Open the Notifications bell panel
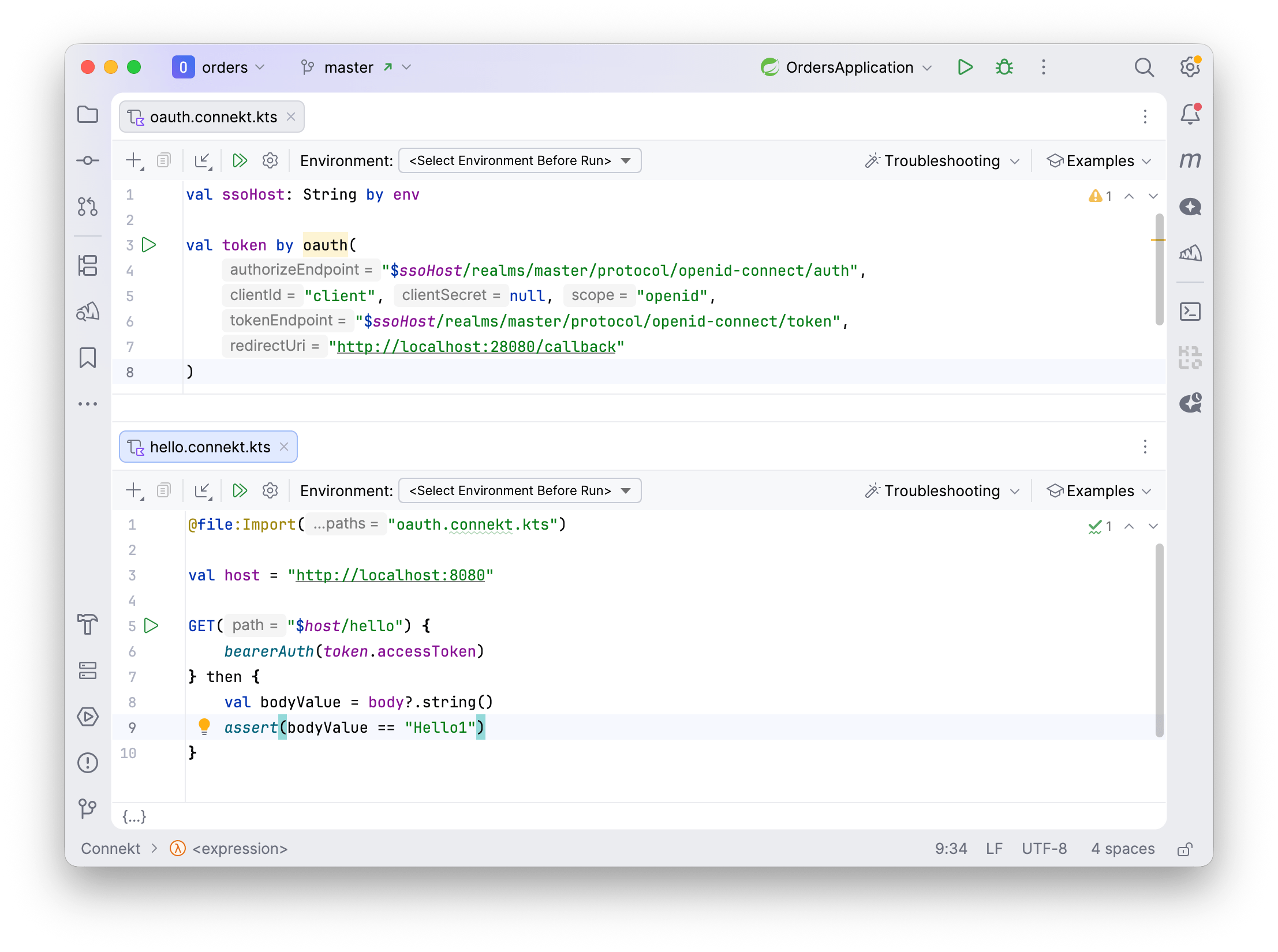1278x952 pixels. (1190, 114)
